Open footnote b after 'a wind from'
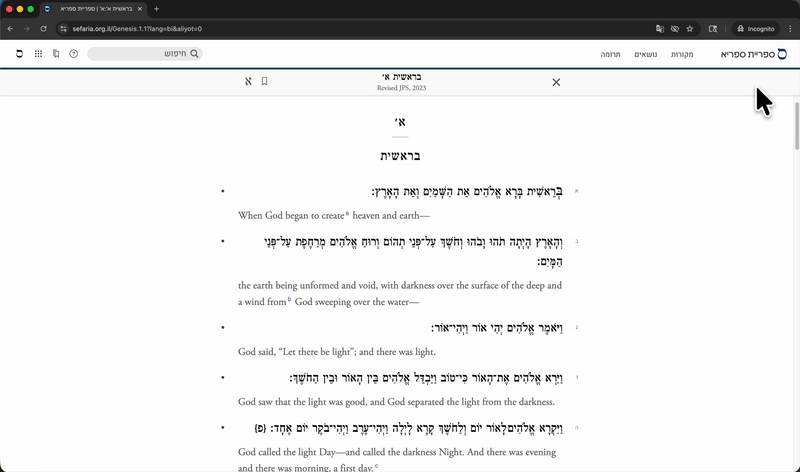The image size is (800, 472). click(x=290, y=300)
